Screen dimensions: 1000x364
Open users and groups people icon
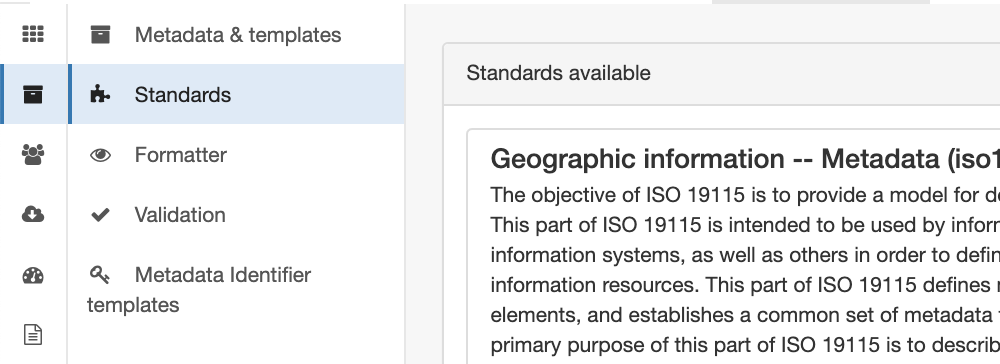[x=33, y=154]
